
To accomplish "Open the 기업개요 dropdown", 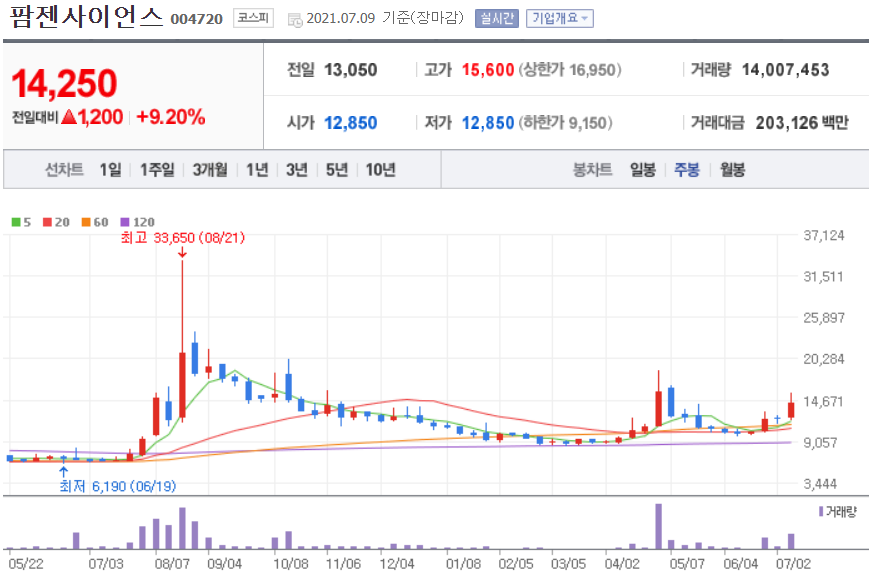I will click(x=560, y=18).
